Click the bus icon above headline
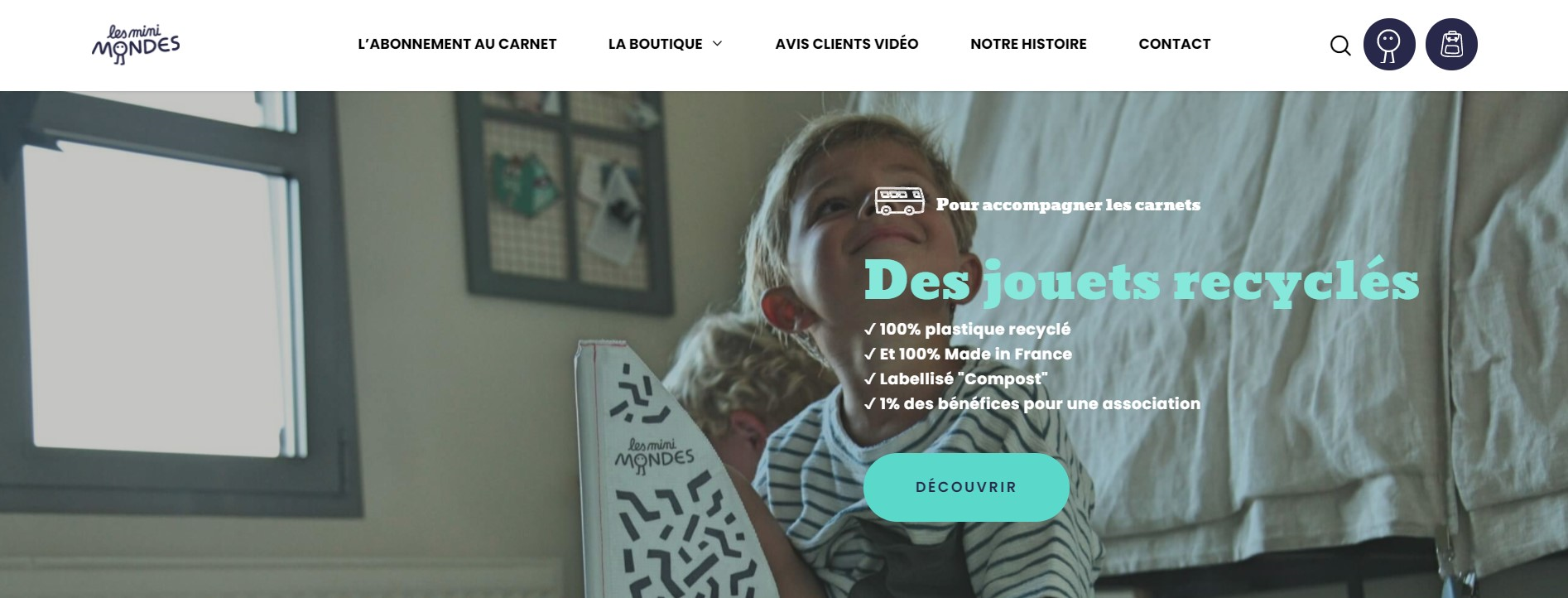Screen dimensions: 1568x598 point(900,201)
